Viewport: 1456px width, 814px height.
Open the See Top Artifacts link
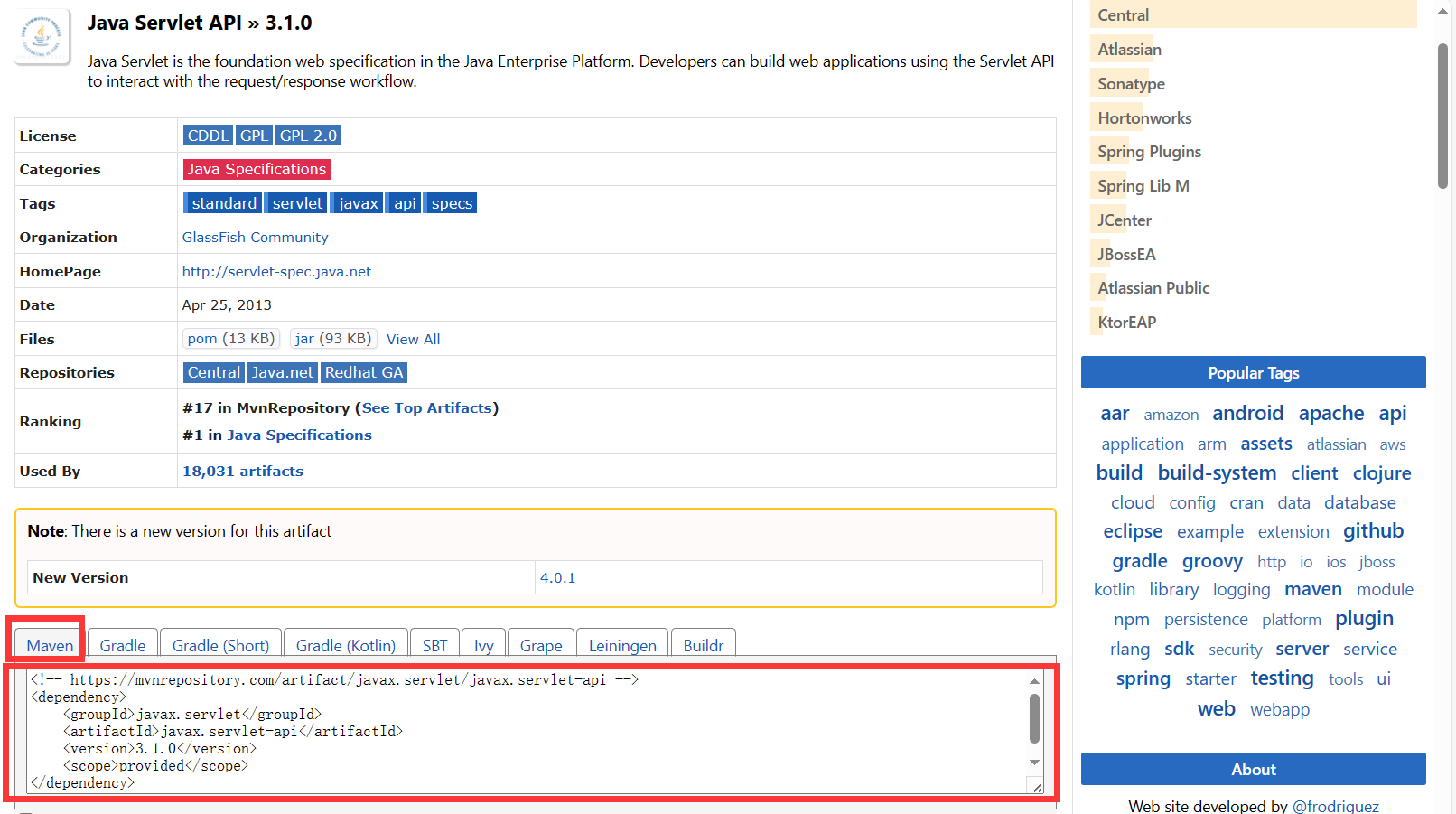427,407
